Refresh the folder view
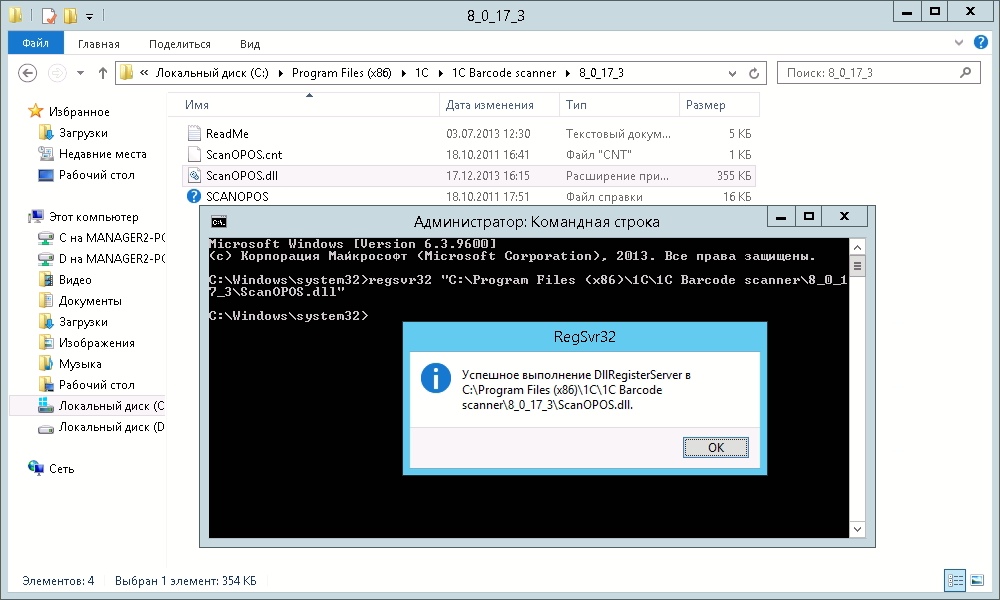 [x=756, y=73]
